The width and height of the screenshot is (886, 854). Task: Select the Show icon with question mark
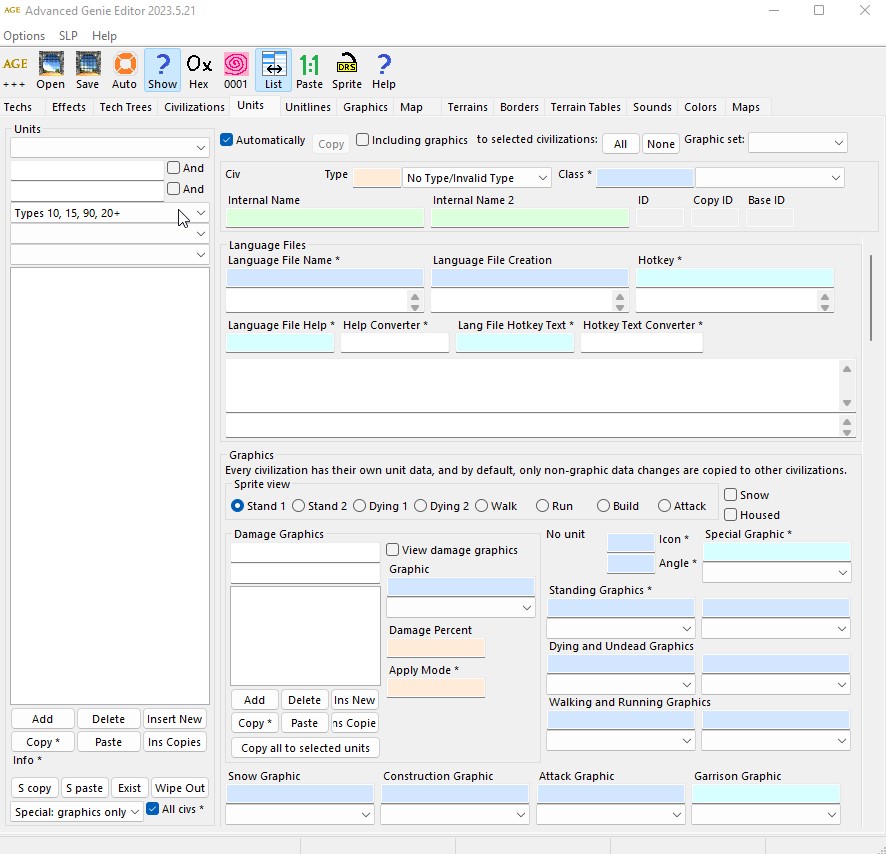pos(162,69)
